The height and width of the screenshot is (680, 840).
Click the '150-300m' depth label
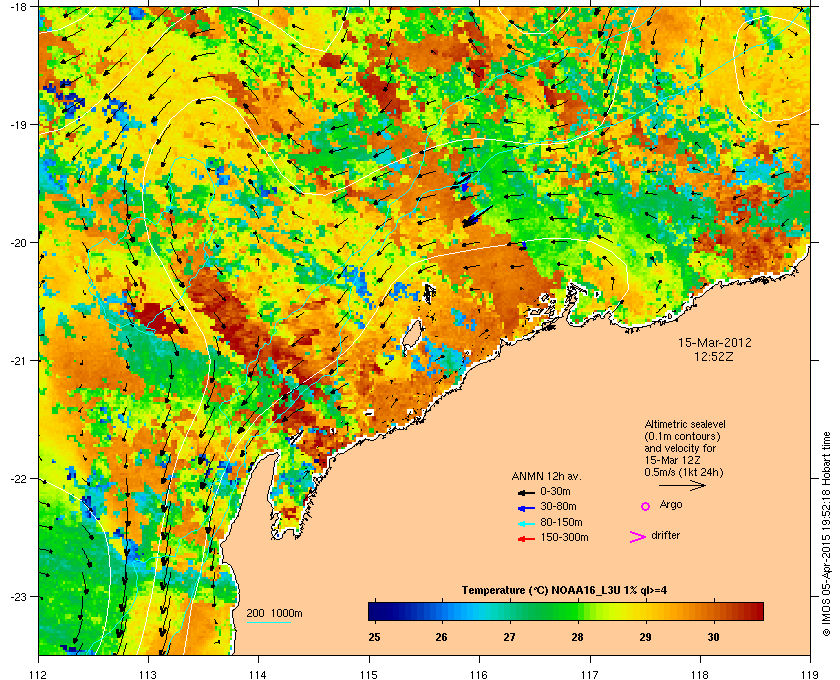[x=564, y=537]
